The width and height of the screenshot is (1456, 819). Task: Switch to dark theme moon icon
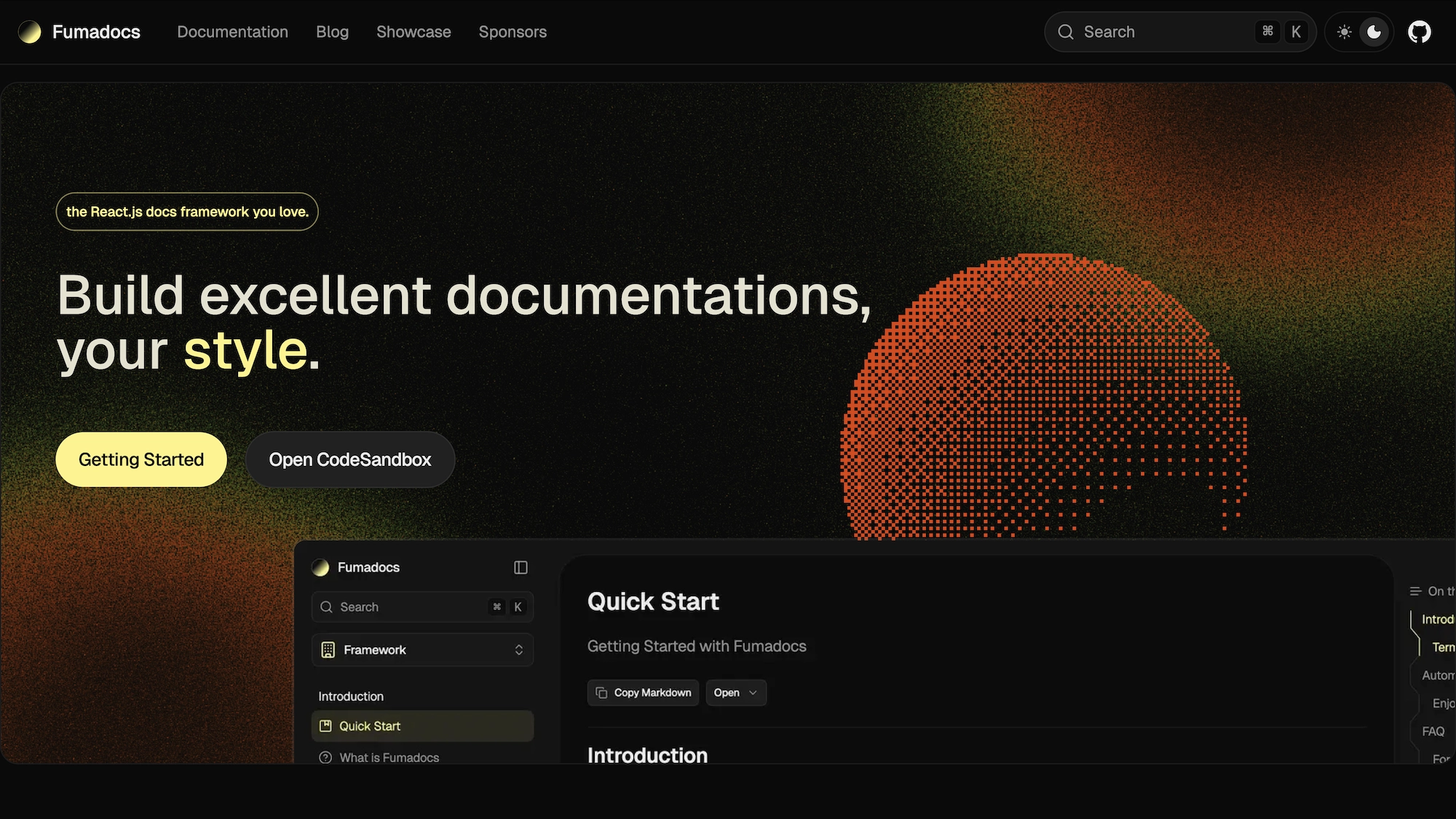(x=1374, y=32)
